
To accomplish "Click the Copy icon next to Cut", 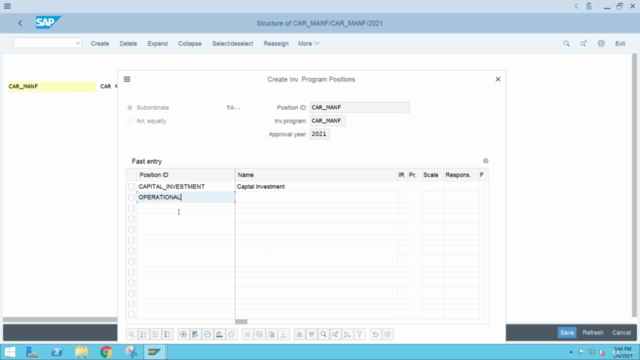I will [259, 334].
